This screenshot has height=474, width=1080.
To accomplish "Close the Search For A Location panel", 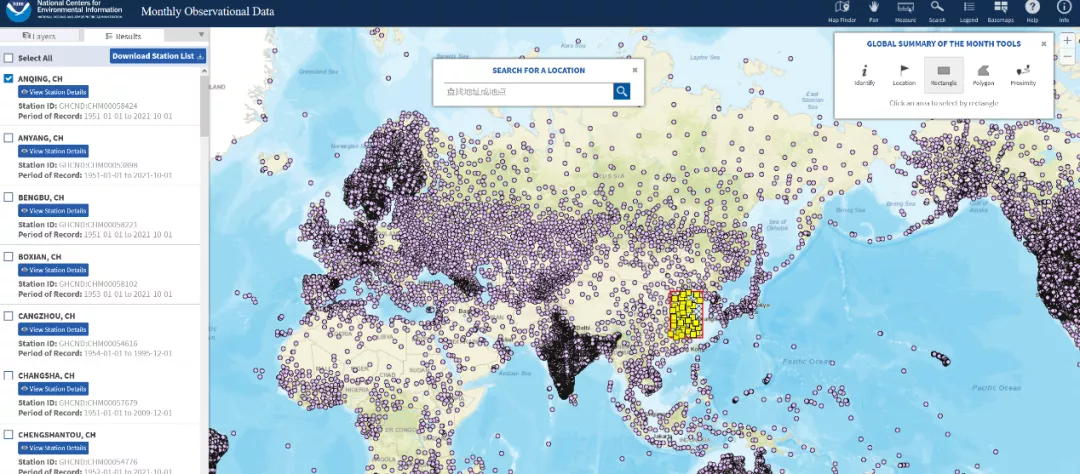I will pos(634,70).
